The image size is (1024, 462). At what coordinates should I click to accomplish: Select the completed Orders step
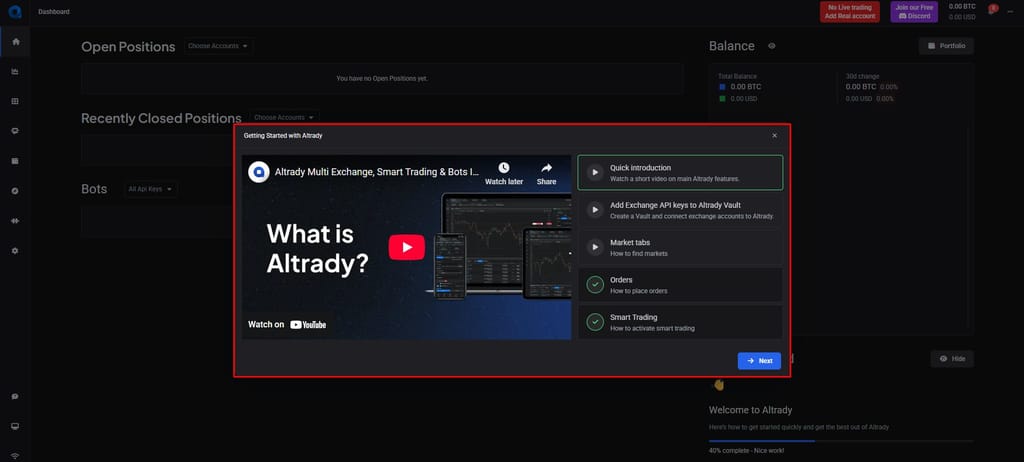680,285
